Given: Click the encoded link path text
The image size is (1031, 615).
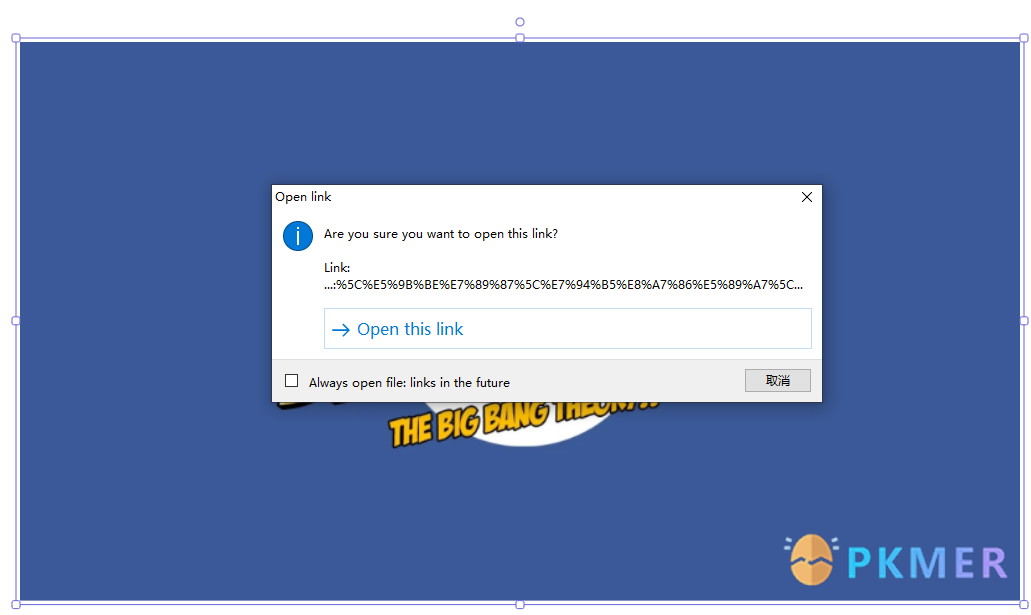Looking at the screenshot, I should coord(563,285).
